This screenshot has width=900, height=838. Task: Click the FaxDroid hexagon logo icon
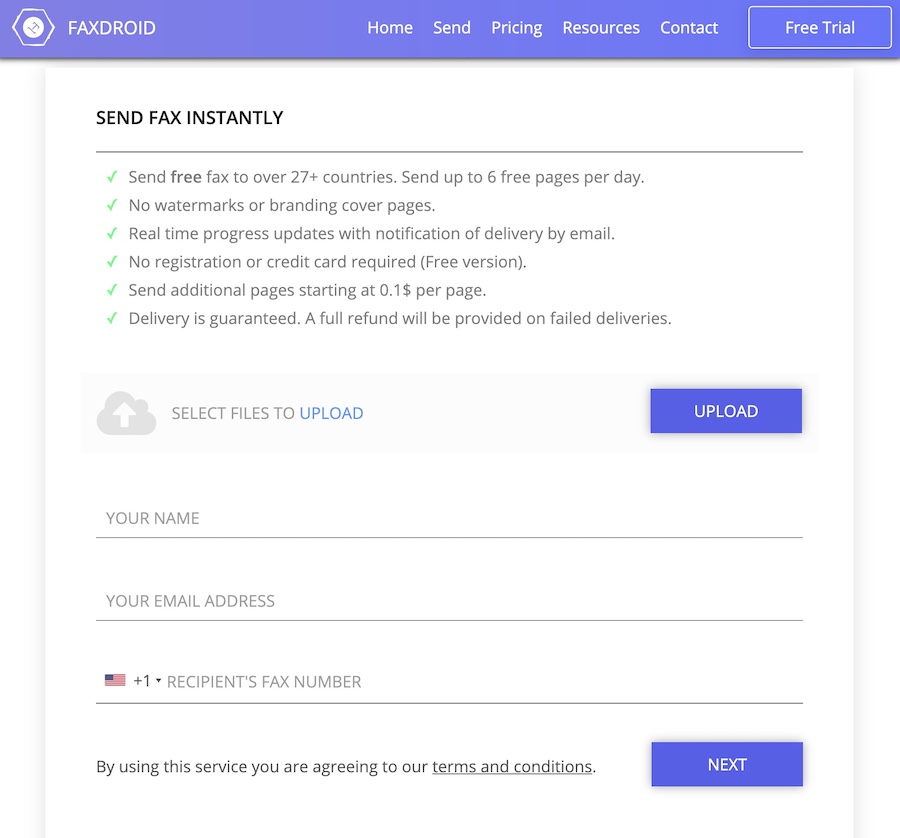[x=32, y=28]
